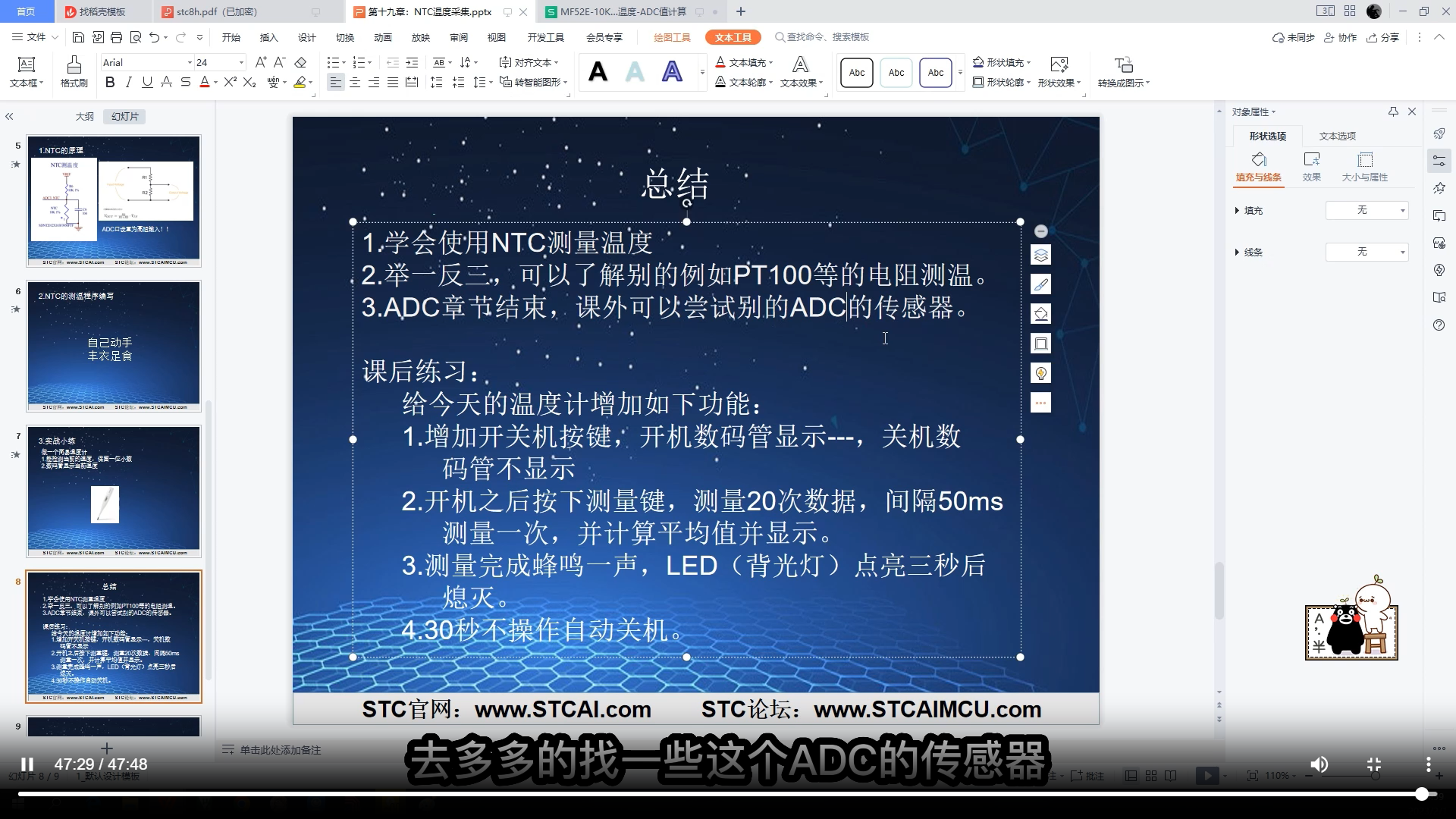This screenshot has height=819, width=1456.
Task: Open Fill and Line (填充与线条) section
Action: click(1259, 167)
